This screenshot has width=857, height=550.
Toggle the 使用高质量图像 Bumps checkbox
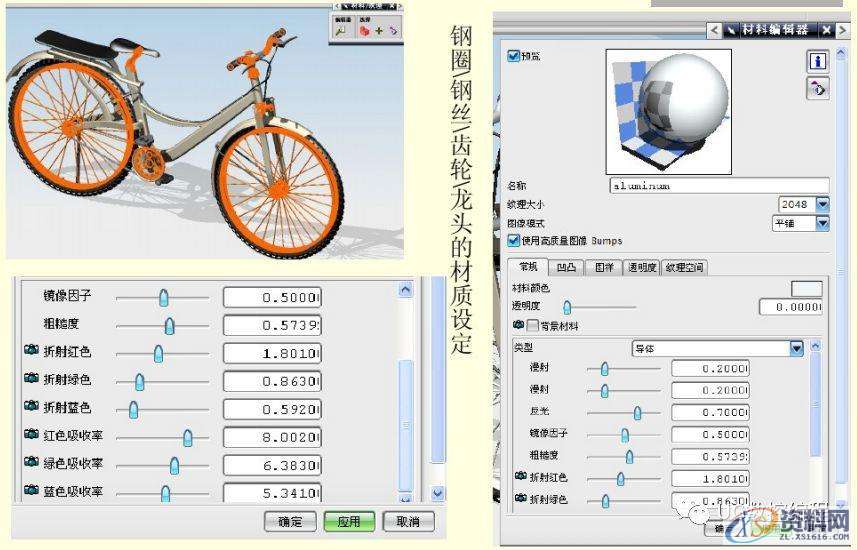(x=514, y=241)
